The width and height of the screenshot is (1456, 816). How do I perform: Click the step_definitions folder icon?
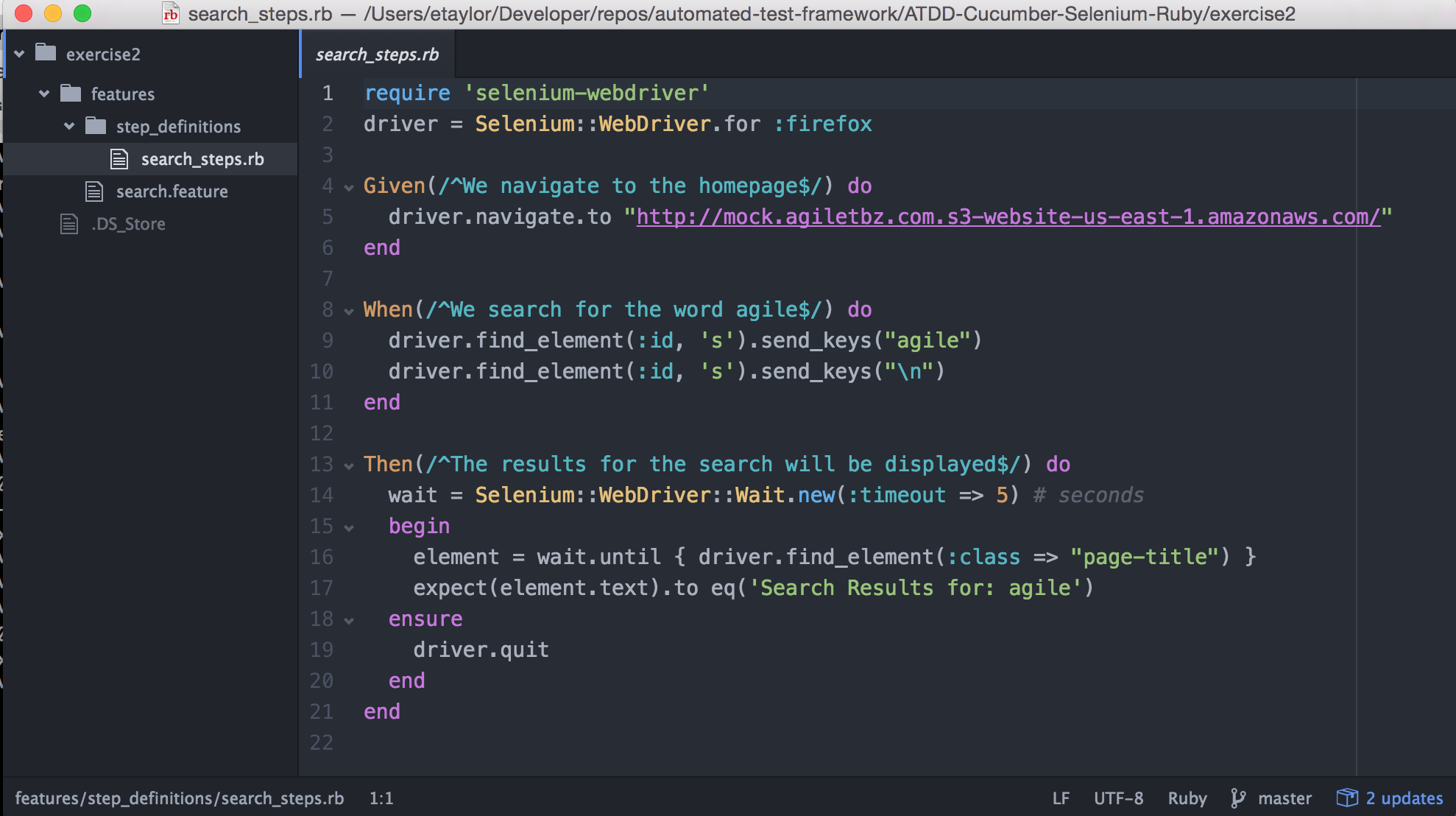[x=96, y=125]
